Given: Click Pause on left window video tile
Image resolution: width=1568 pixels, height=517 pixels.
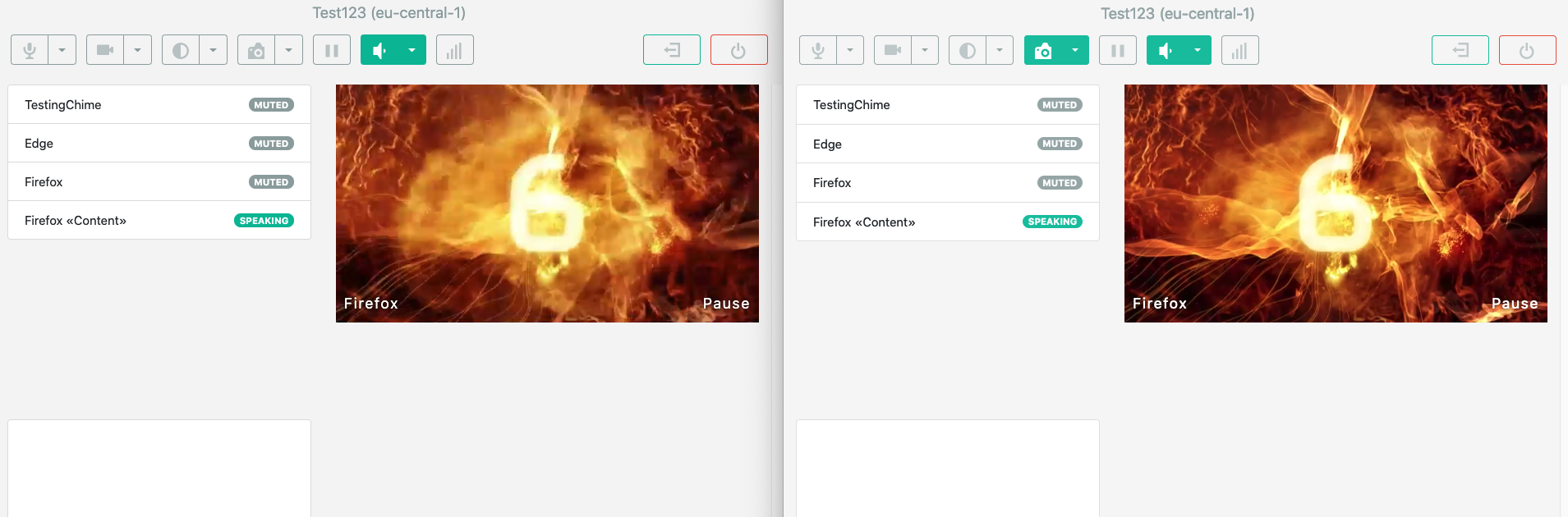Looking at the screenshot, I should (726, 304).
